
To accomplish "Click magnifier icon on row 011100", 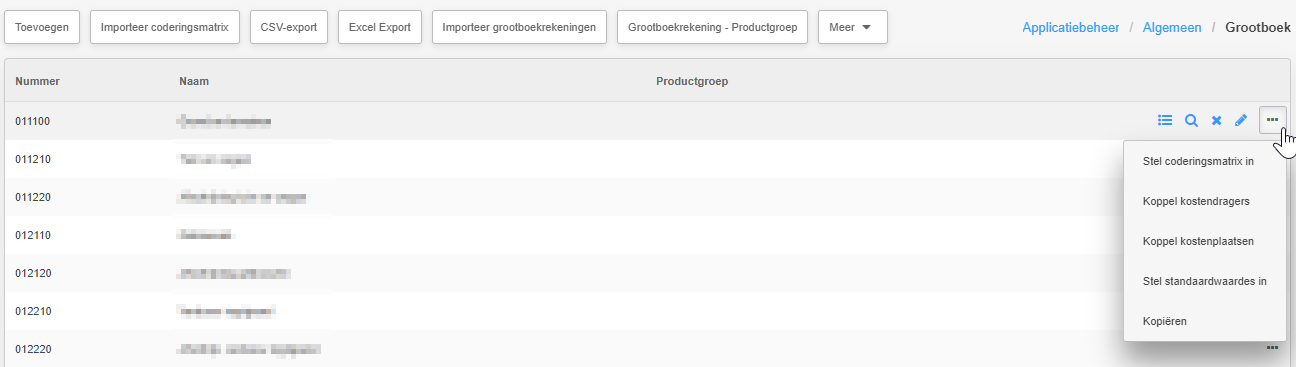I will [x=1191, y=120].
